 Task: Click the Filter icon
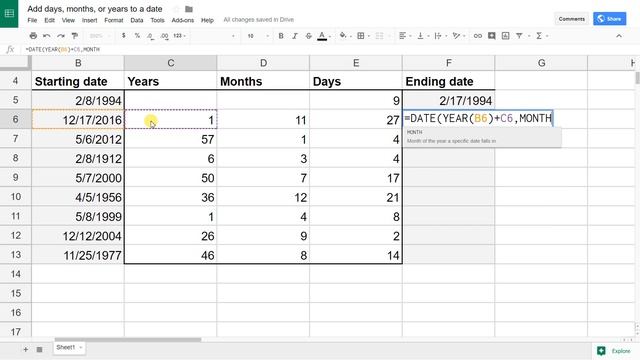(x=519, y=36)
